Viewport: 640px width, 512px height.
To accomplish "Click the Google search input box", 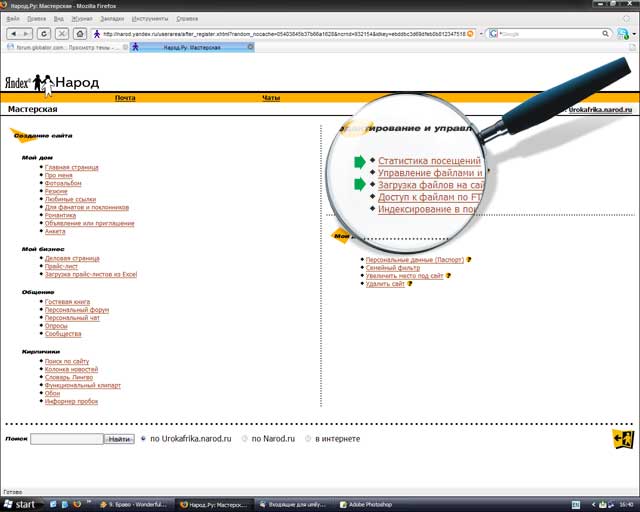I will 550,34.
